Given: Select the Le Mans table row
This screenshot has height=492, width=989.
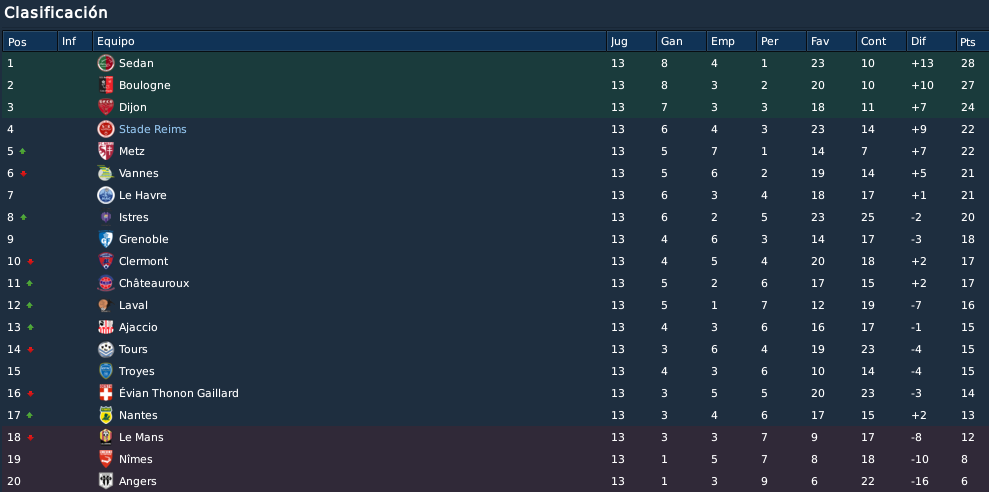Looking at the screenshot, I should click(494, 437).
